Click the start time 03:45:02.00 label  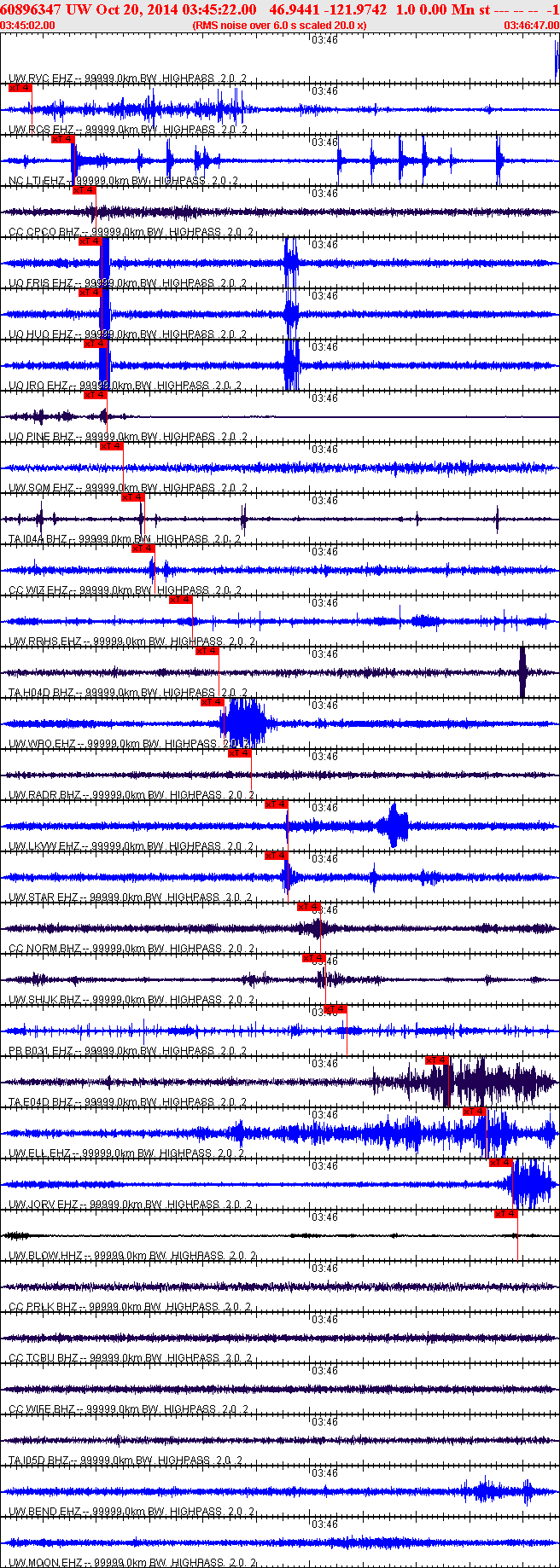(28, 26)
